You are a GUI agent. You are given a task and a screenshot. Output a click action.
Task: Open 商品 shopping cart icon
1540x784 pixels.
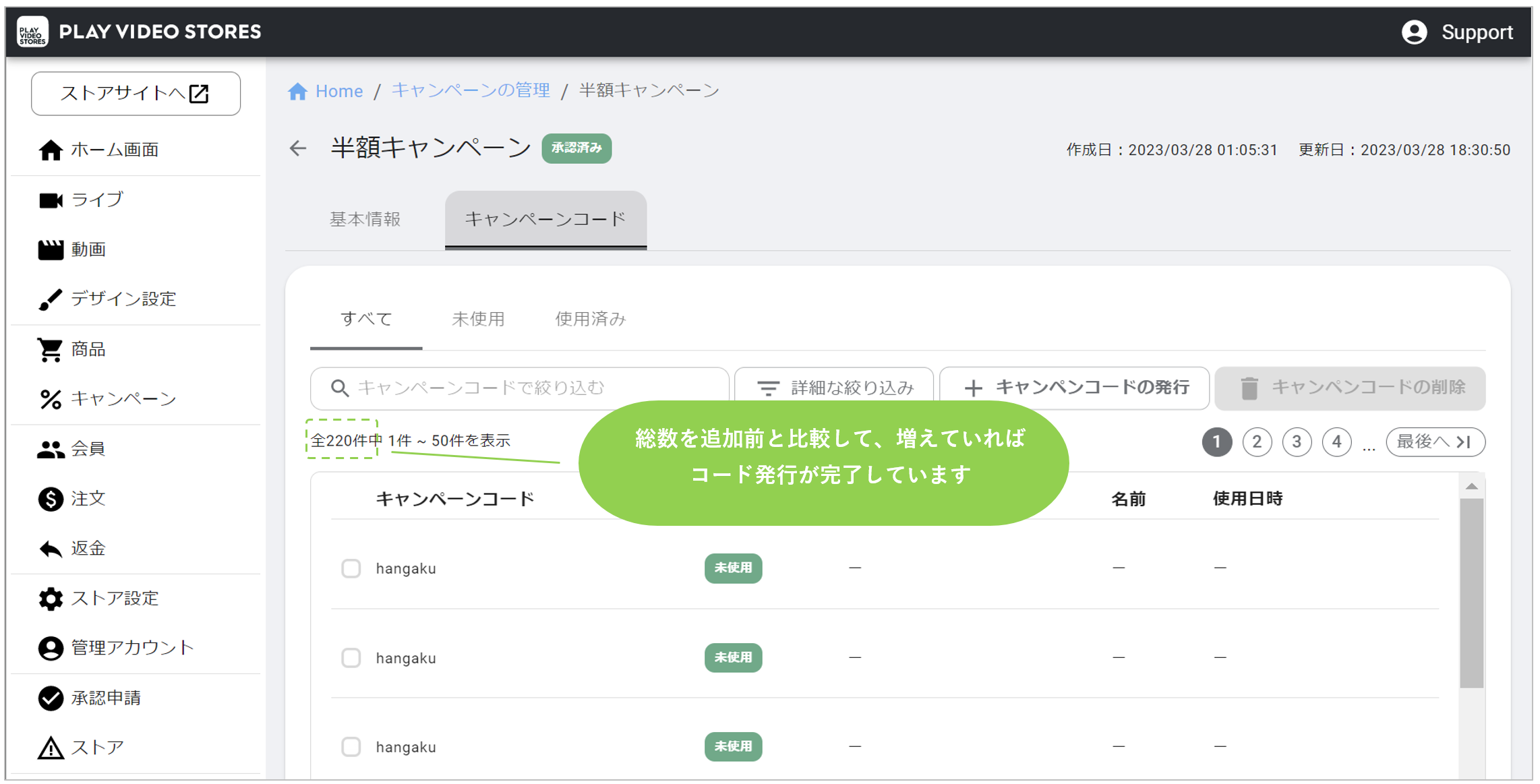tap(51, 349)
